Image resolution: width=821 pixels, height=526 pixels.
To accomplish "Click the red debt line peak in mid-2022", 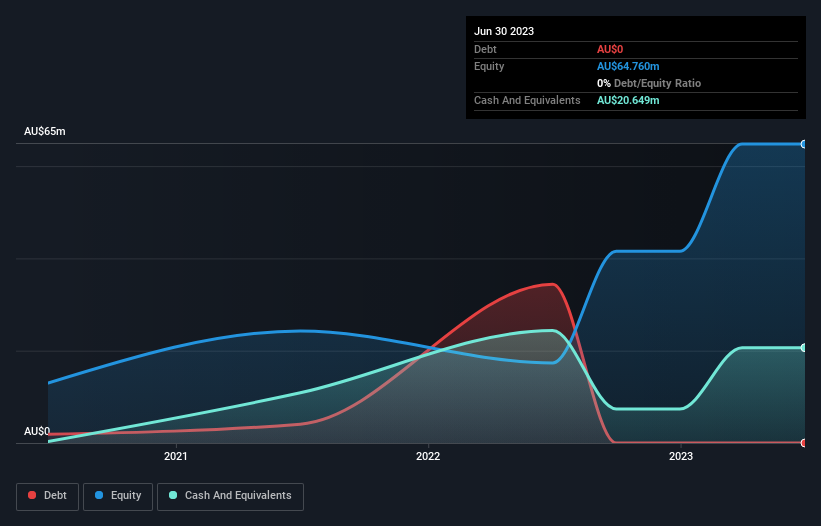I will 552,285.
